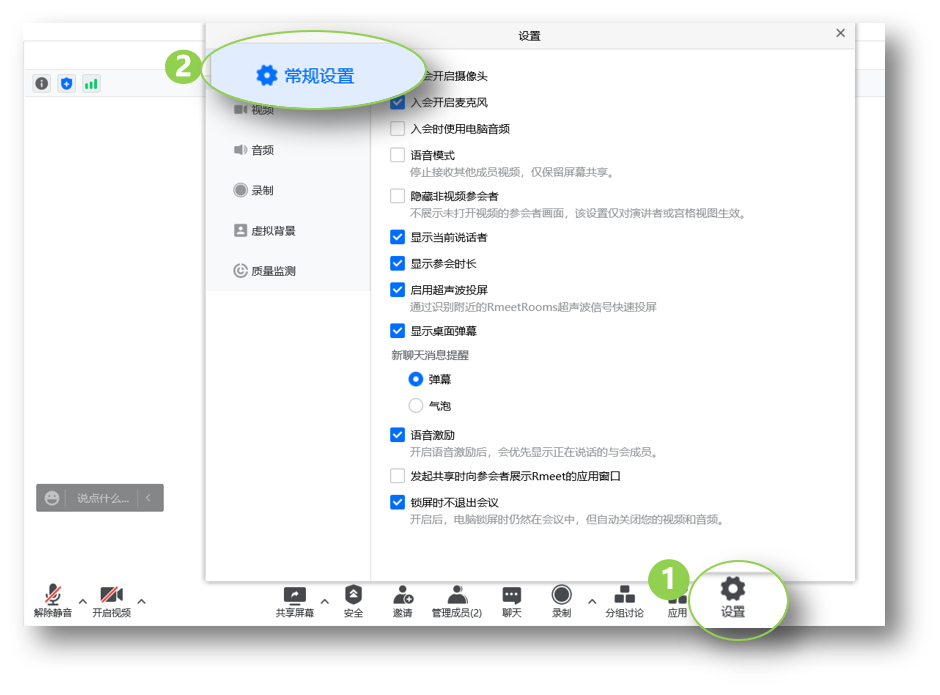Click the Invite (邀请) icon

403,596
